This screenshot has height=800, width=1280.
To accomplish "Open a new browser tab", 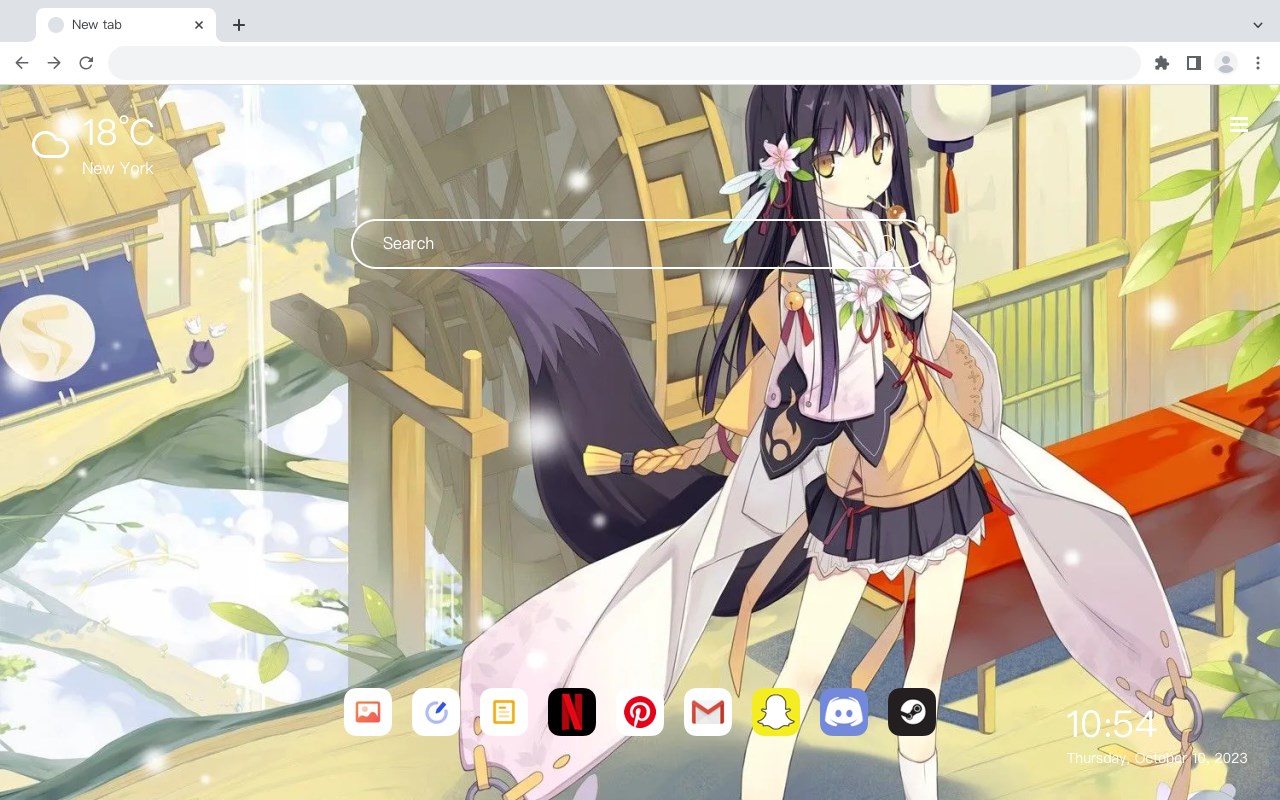I will point(238,25).
